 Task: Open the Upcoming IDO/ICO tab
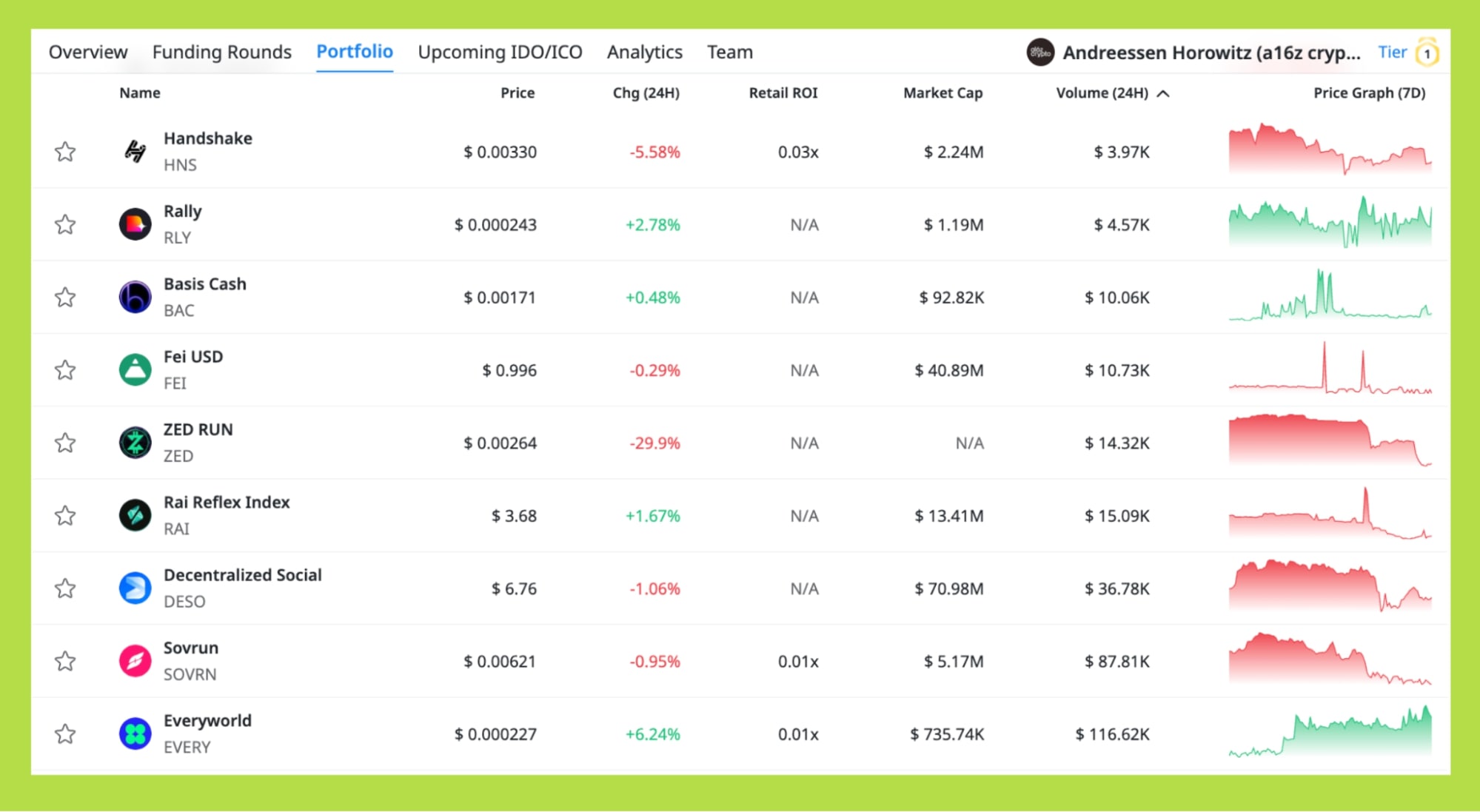click(x=500, y=53)
